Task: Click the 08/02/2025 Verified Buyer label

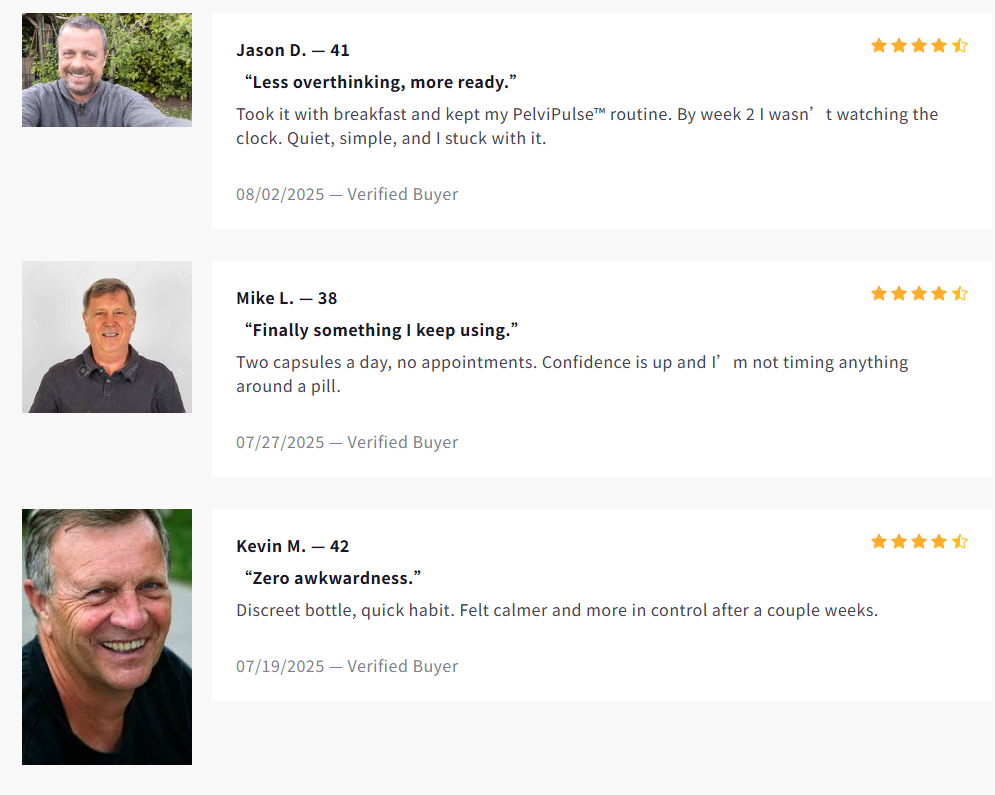Action: coord(347,194)
